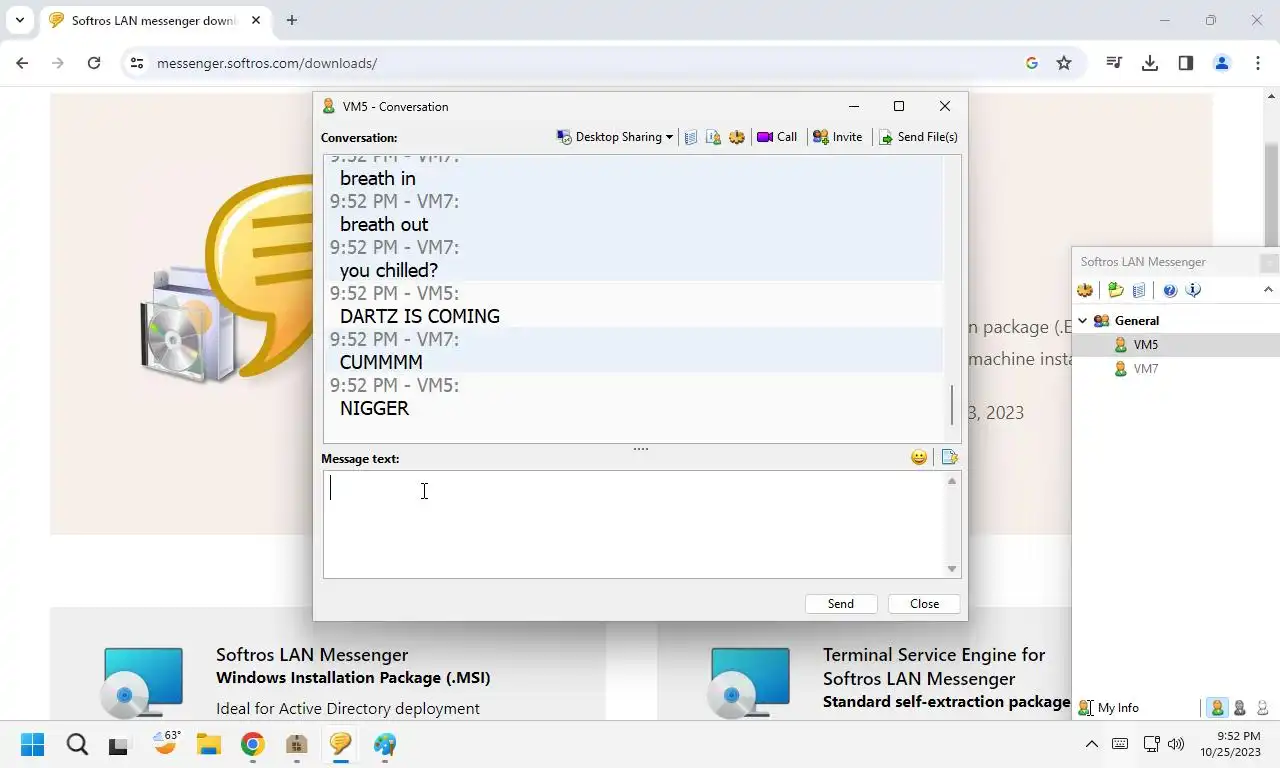Invite users to the conversation
Viewport: 1280px width, 768px height.
pos(838,137)
